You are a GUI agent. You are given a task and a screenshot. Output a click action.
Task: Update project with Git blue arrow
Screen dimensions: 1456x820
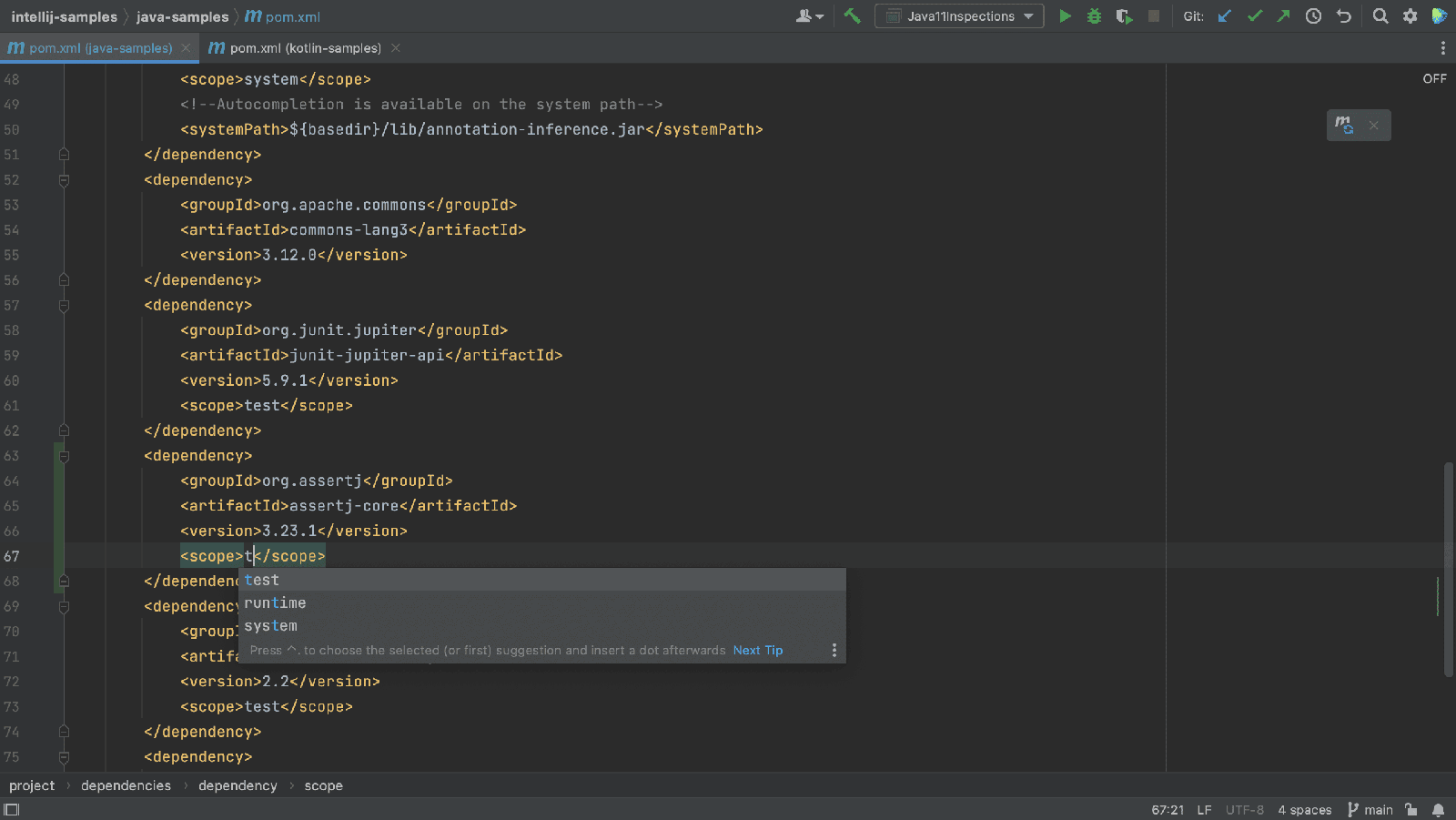click(x=1225, y=16)
